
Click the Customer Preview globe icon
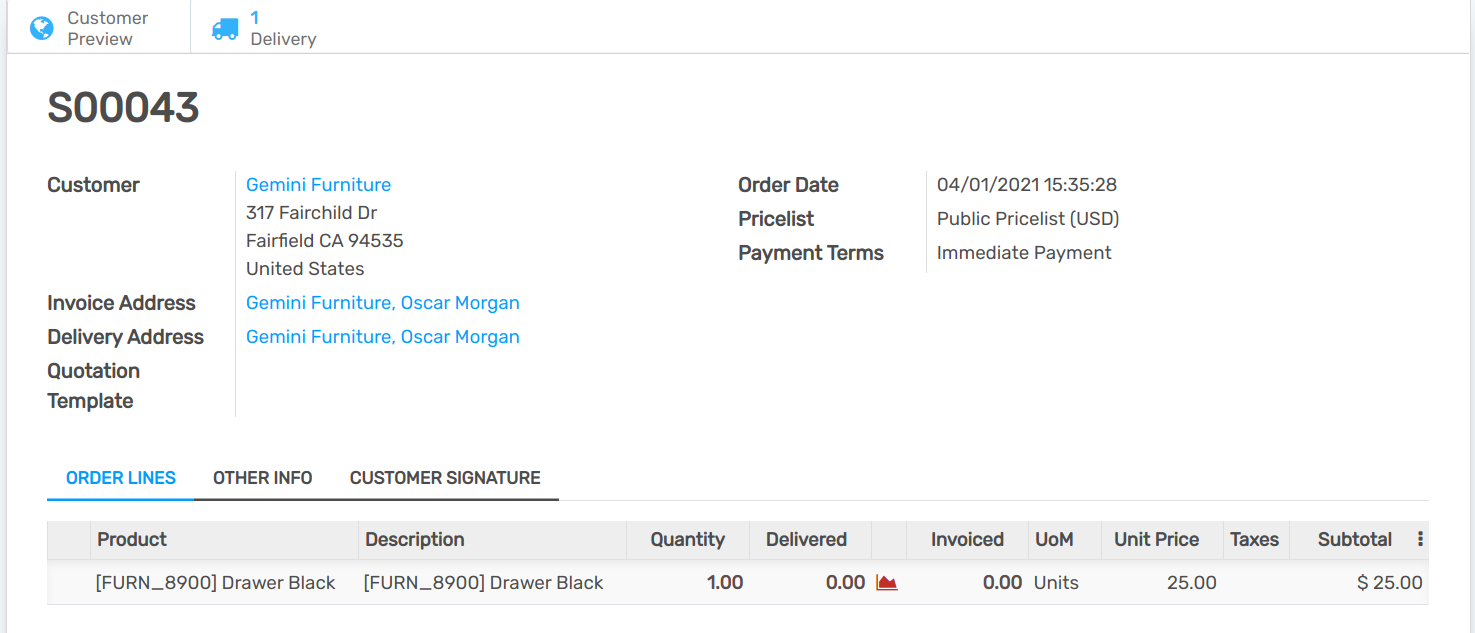click(42, 28)
